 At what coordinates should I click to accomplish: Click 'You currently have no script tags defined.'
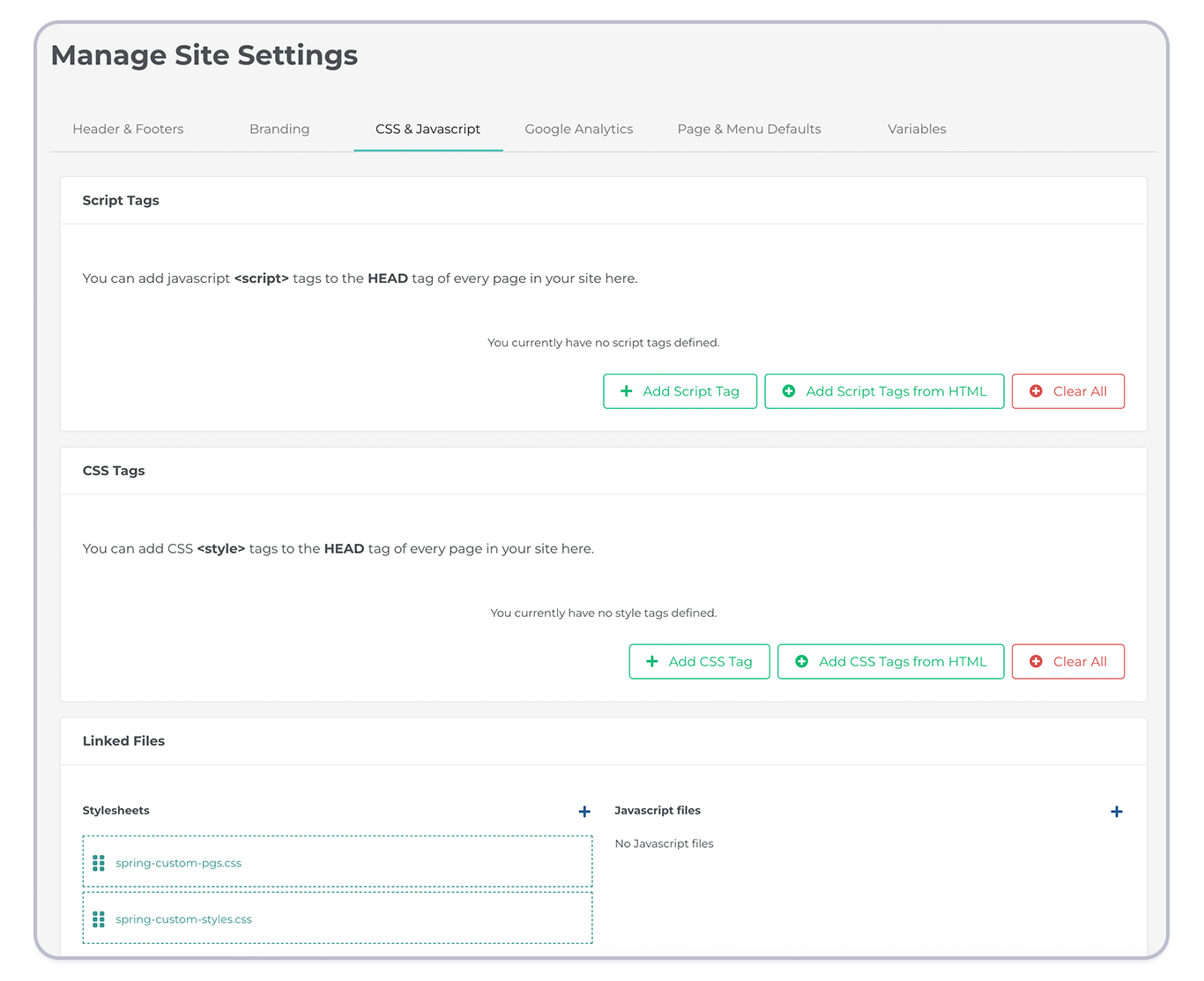pos(604,343)
